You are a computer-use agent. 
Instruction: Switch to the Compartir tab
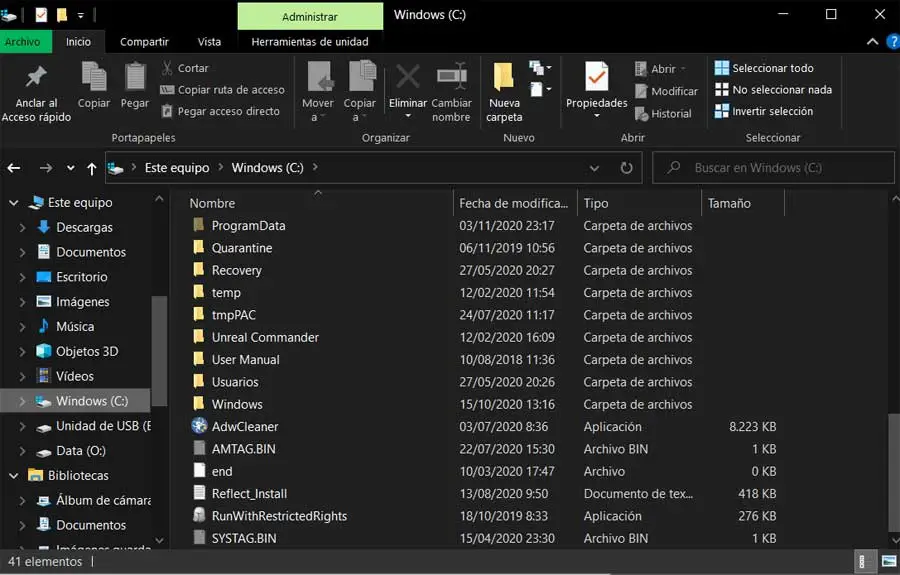click(144, 42)
